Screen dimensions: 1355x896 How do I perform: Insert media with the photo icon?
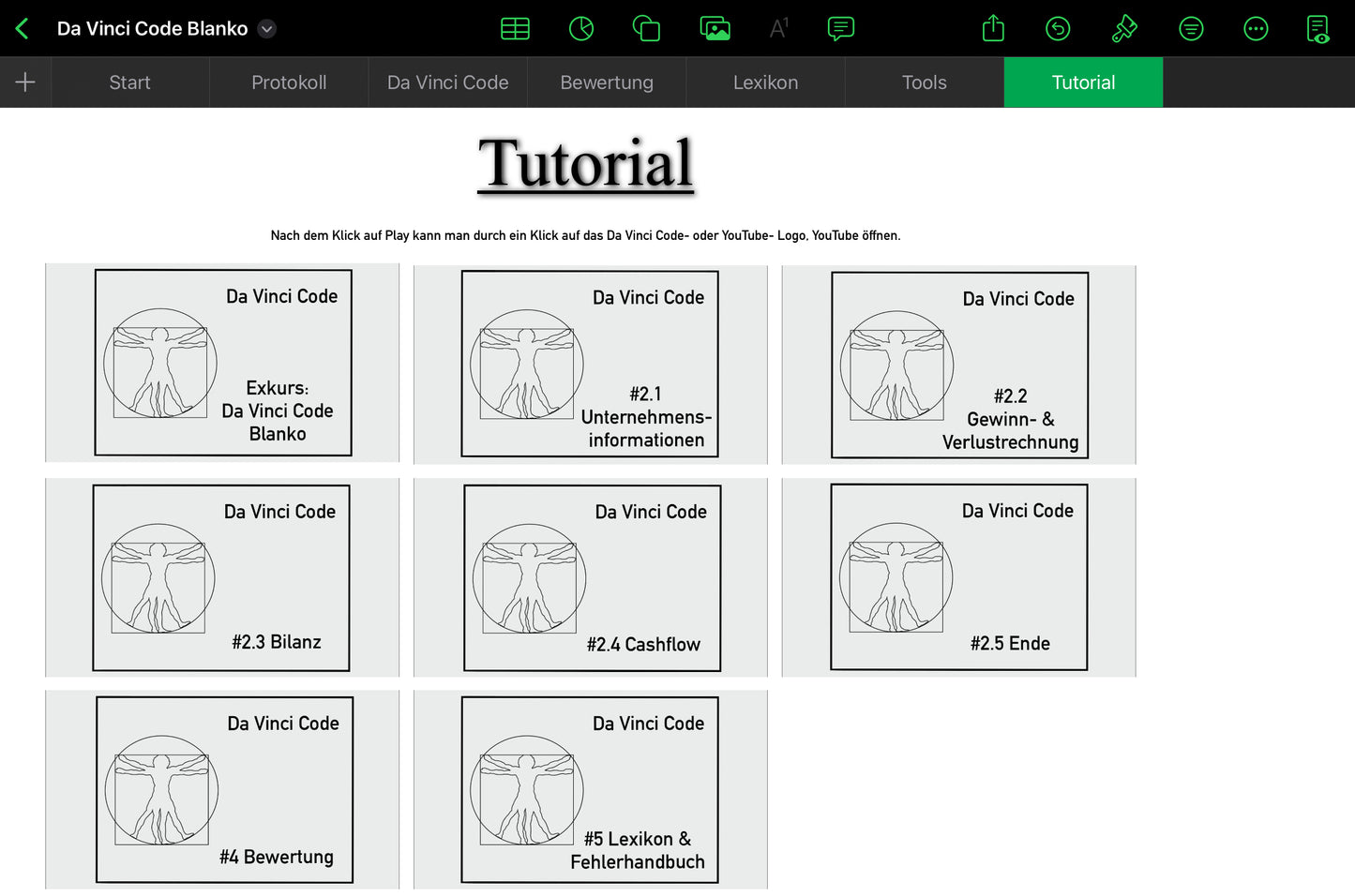coord(715,29)
